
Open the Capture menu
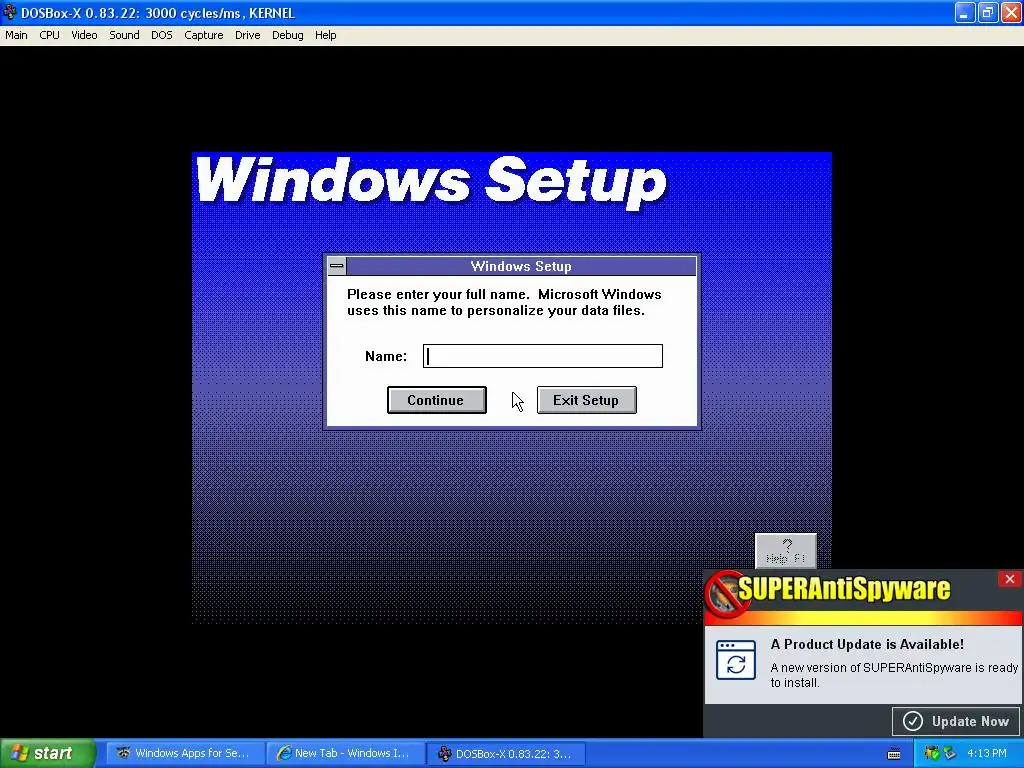click(204, 35)
